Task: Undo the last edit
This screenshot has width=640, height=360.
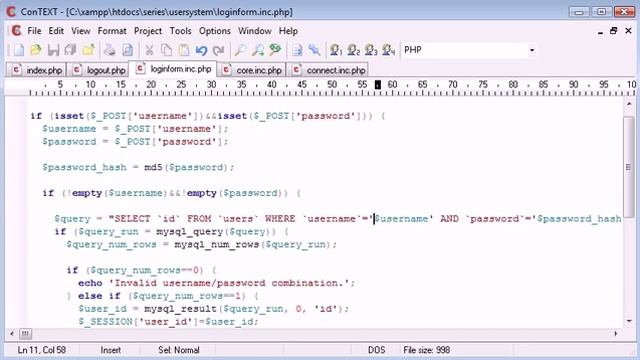Action: coord(201,50)
